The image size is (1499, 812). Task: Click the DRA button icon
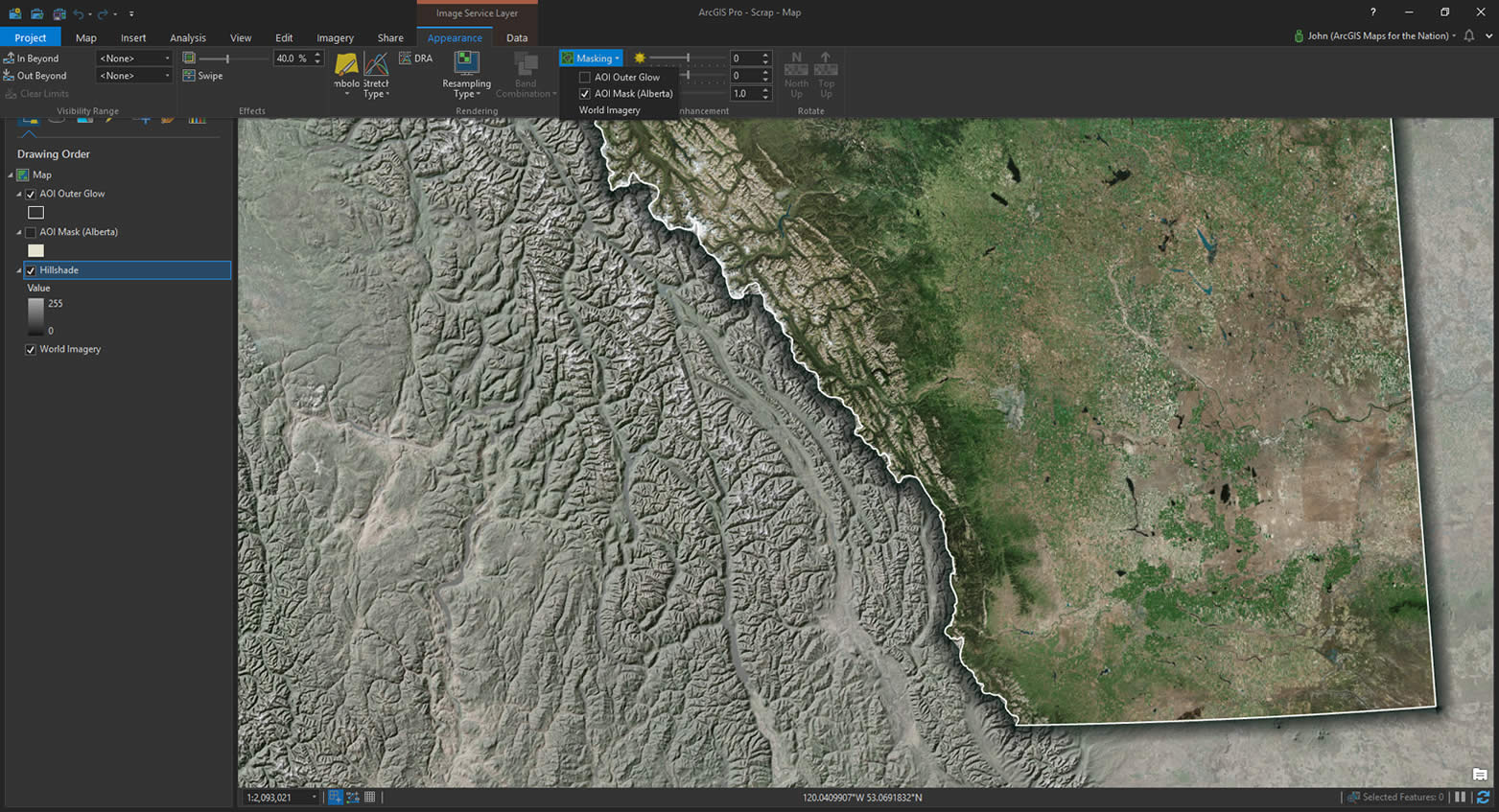[406, 58]
